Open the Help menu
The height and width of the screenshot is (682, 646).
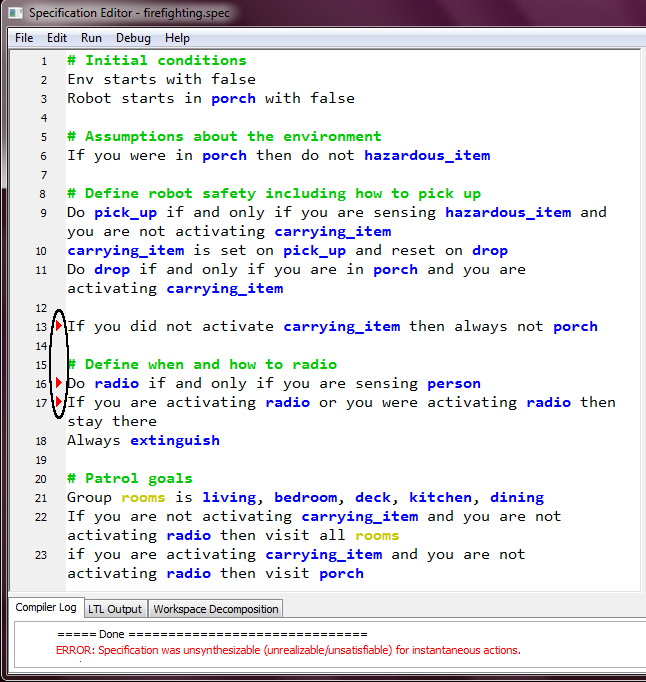pos(177,38)
